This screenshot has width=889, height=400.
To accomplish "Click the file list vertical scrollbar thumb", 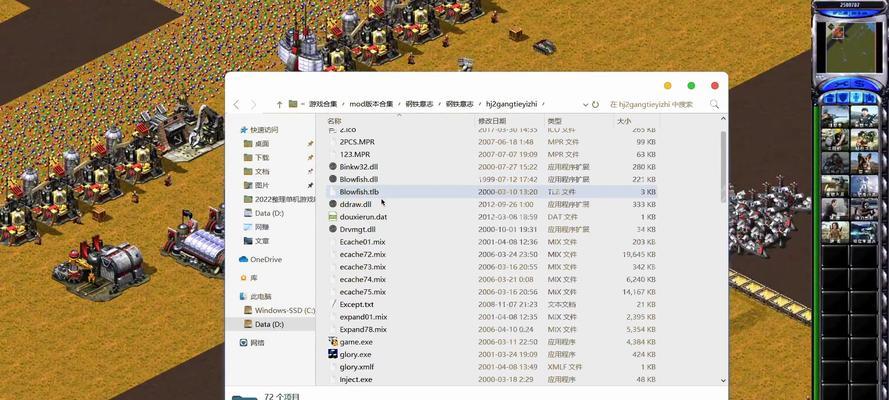I will tap(723, 166).
